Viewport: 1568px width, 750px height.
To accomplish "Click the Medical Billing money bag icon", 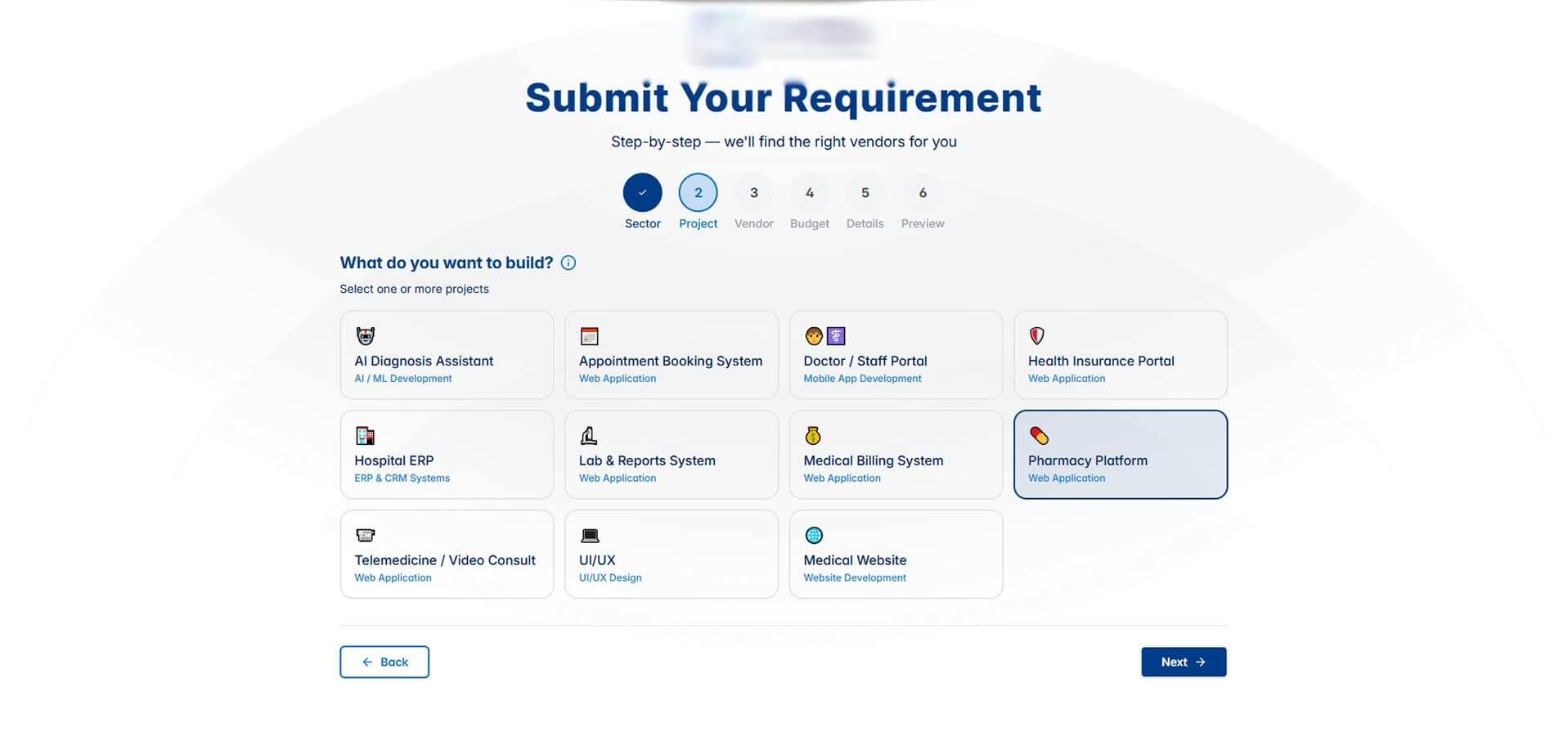I will (x=813, y=435).
